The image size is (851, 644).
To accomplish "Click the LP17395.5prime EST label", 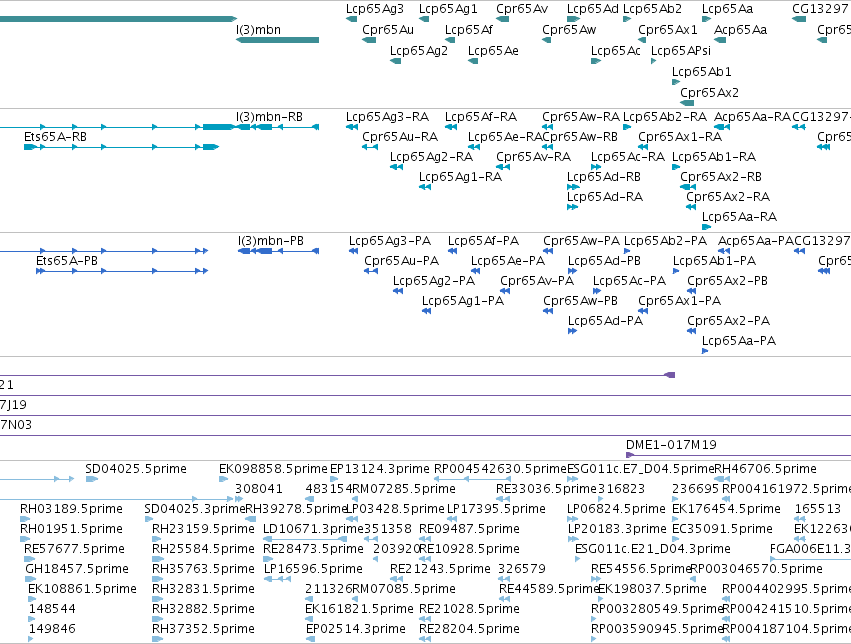I will (x=496, y=509).
